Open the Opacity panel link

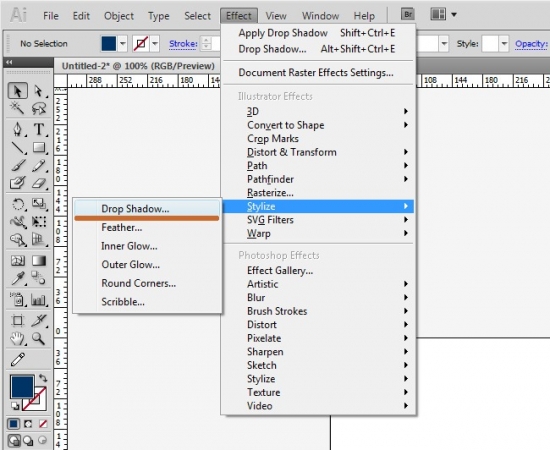click(x=531, y=44)
